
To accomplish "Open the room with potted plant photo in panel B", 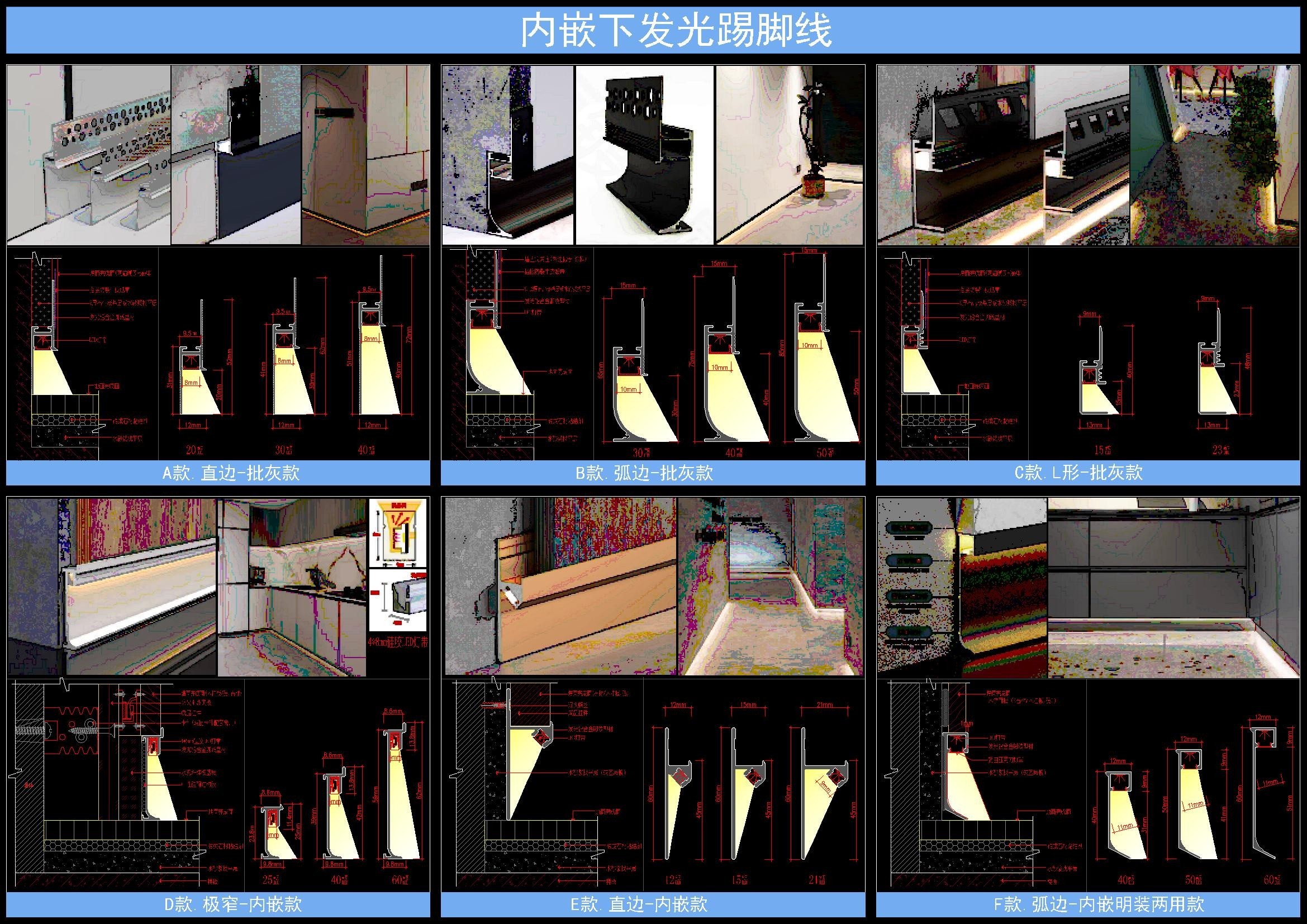I will 789,155.
